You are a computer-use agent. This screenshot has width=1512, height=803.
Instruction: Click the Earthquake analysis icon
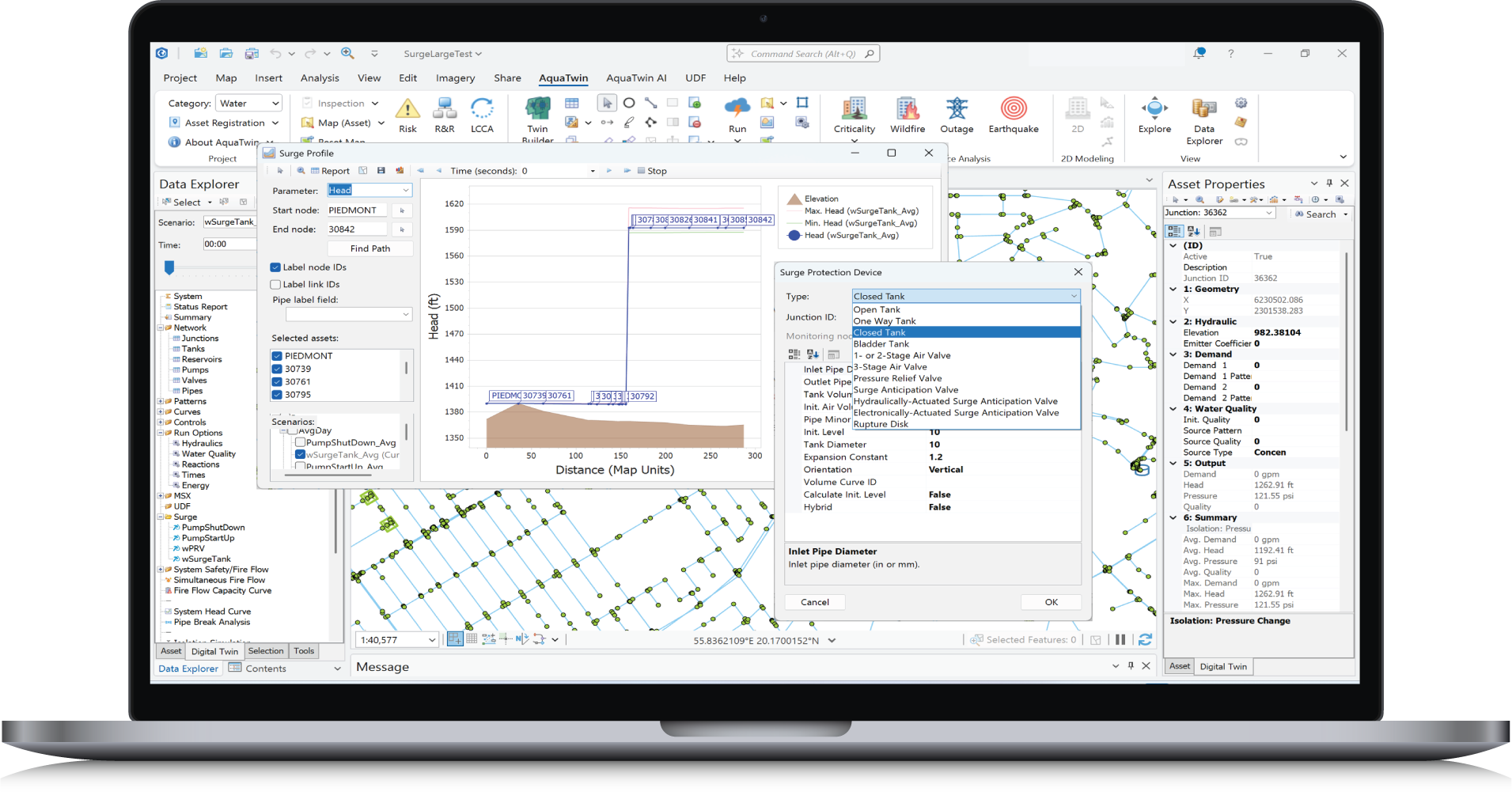pyautogui.click(x=1014, y=109)
